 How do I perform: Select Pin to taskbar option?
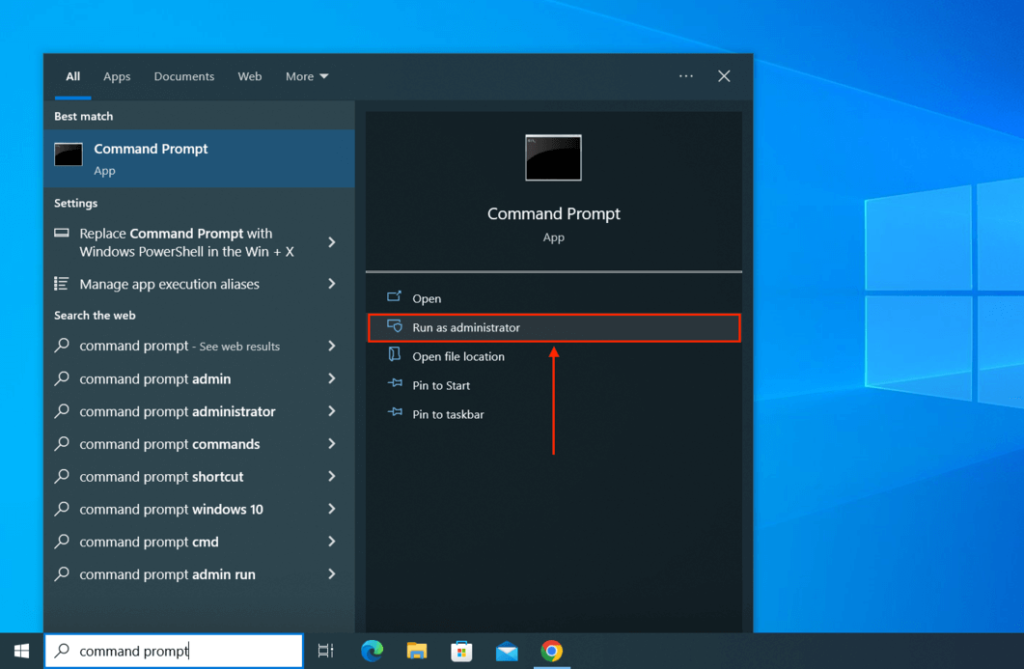pos(448,414)
